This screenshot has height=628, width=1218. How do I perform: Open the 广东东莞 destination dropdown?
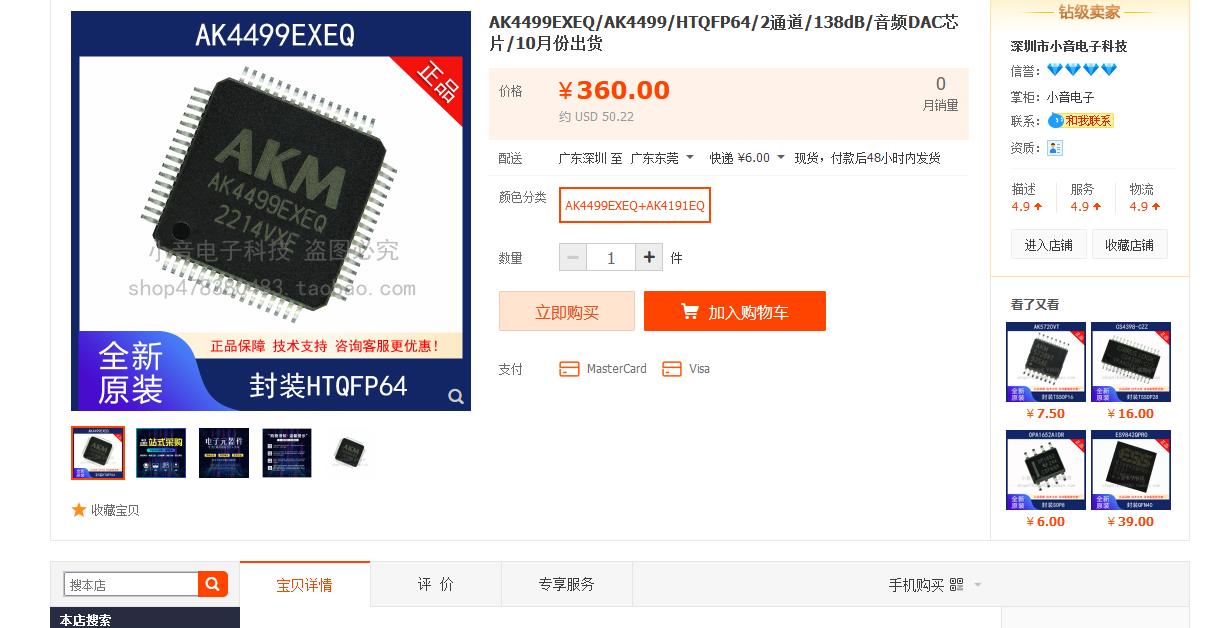(662, 158)
